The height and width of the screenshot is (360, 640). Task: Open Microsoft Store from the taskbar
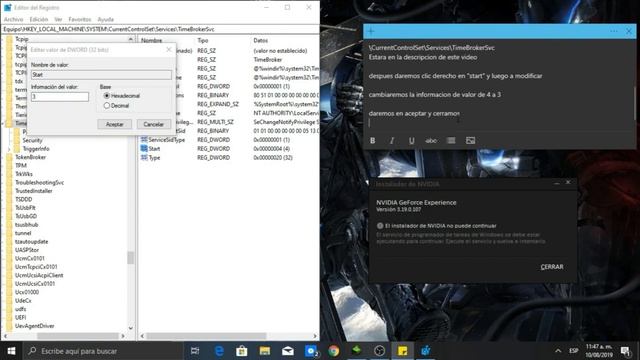[242, 351]
